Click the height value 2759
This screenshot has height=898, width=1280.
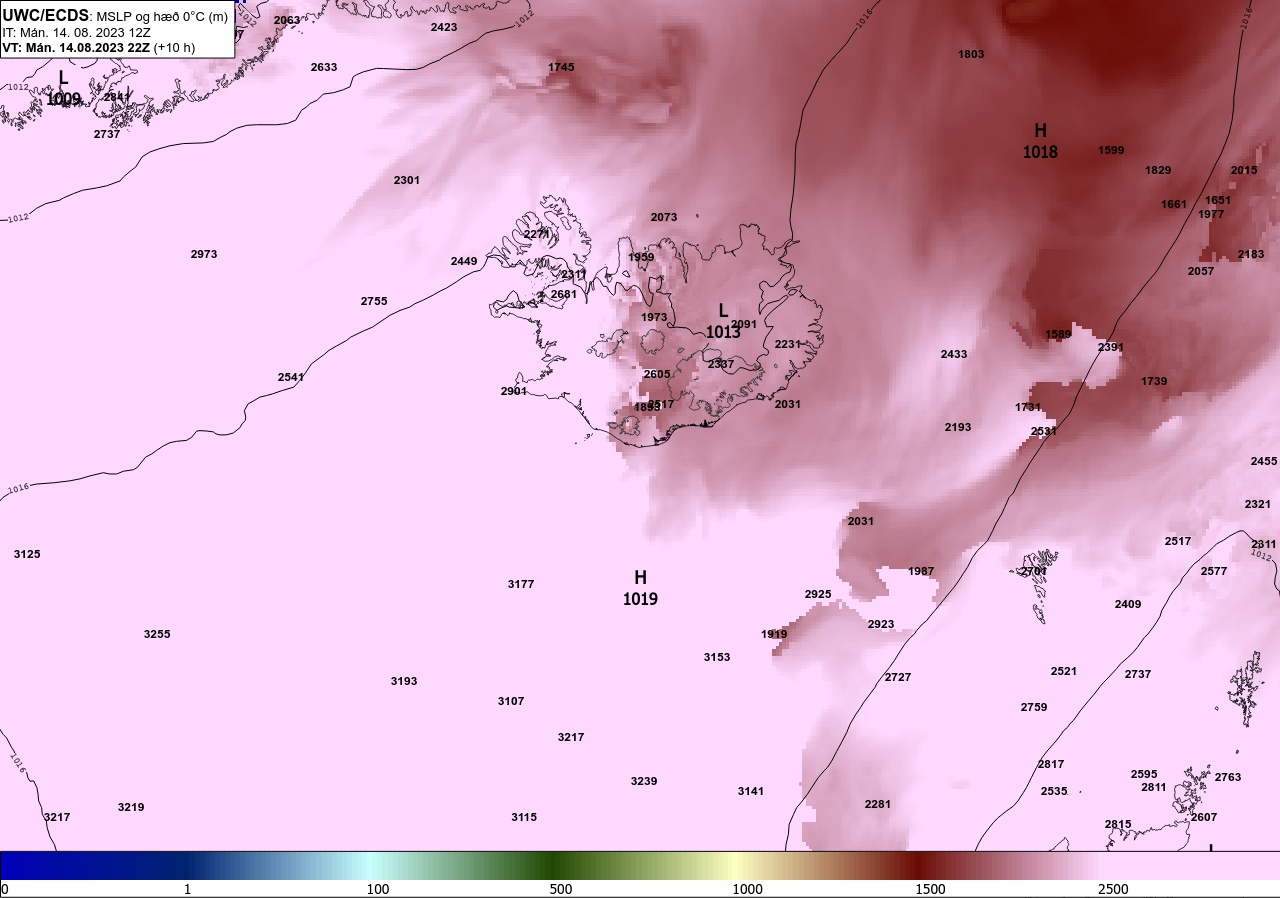click(x=1034, y=707)
